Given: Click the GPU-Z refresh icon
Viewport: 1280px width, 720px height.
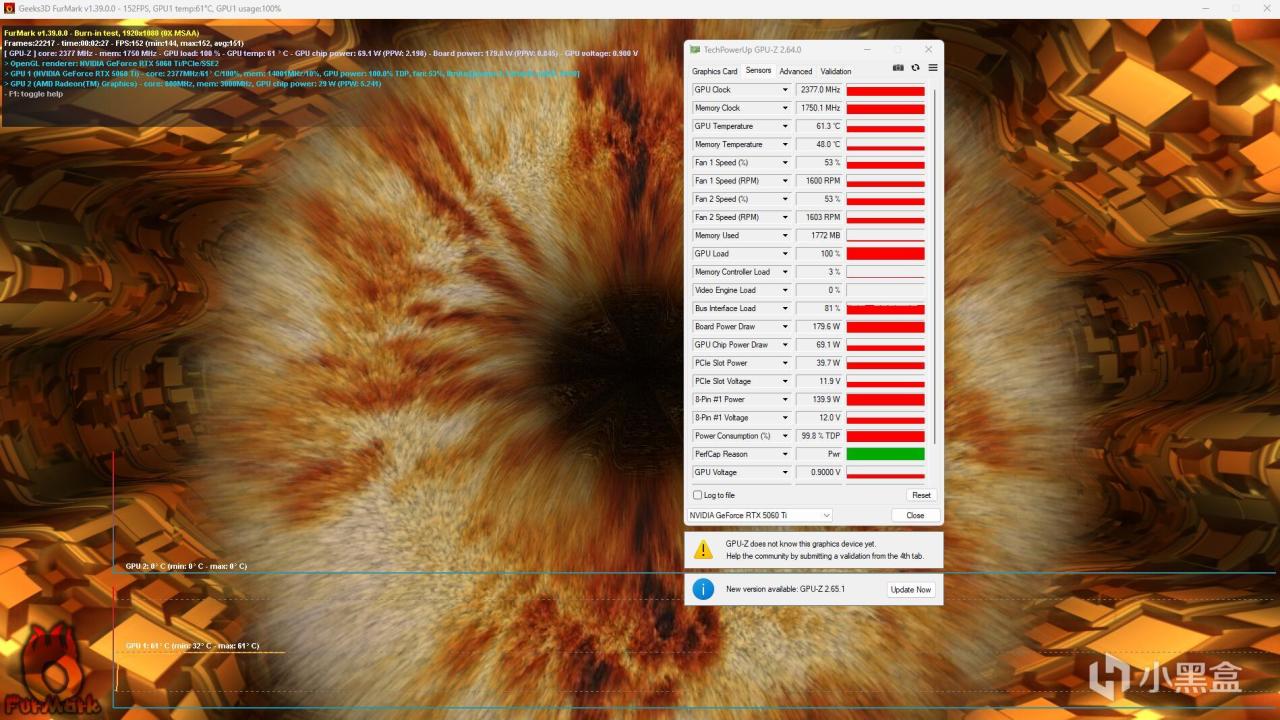Looking at the screenshot, I should [x=915, y=68].
